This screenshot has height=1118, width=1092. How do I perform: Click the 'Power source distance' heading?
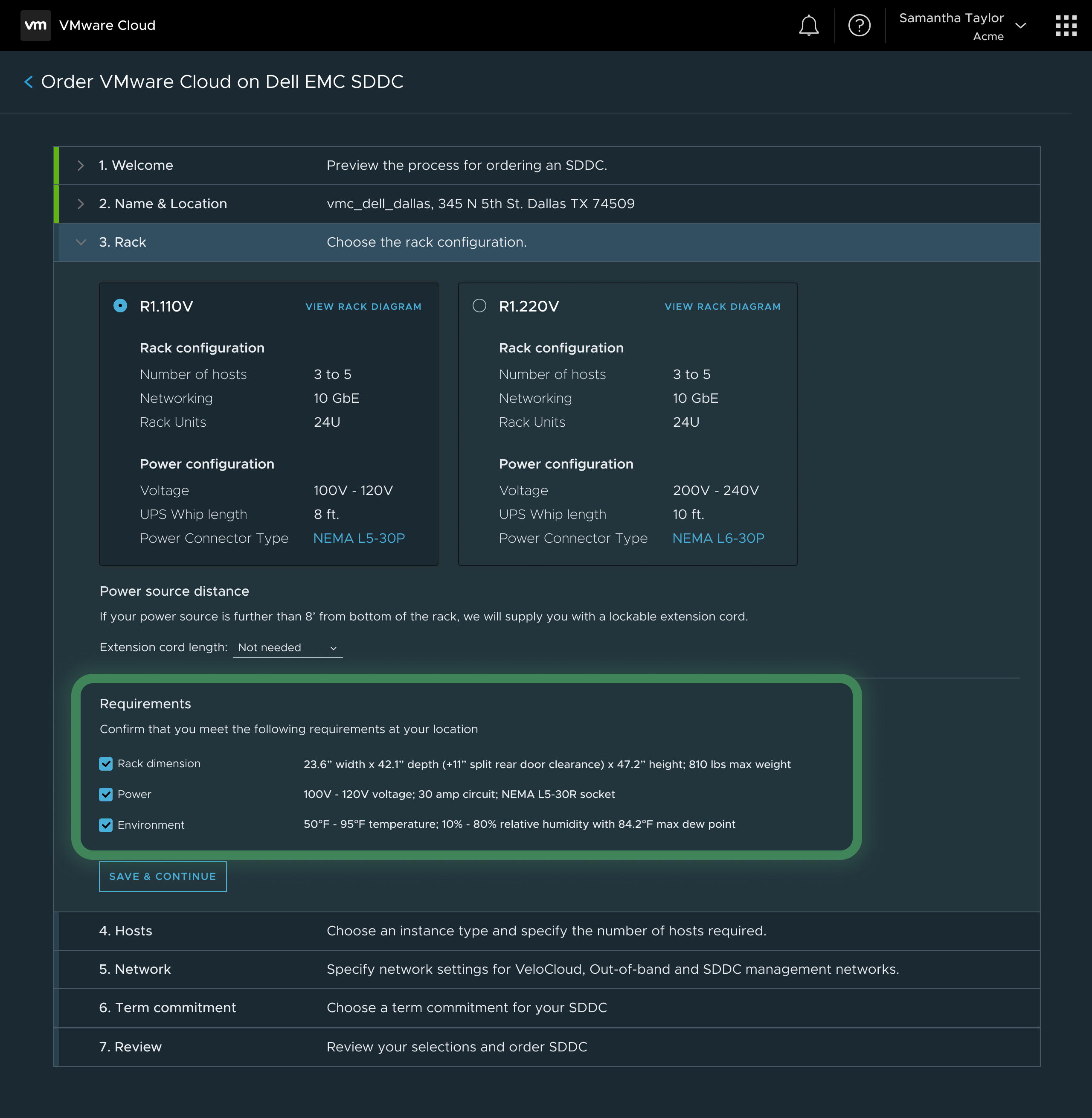pos(174,591)
